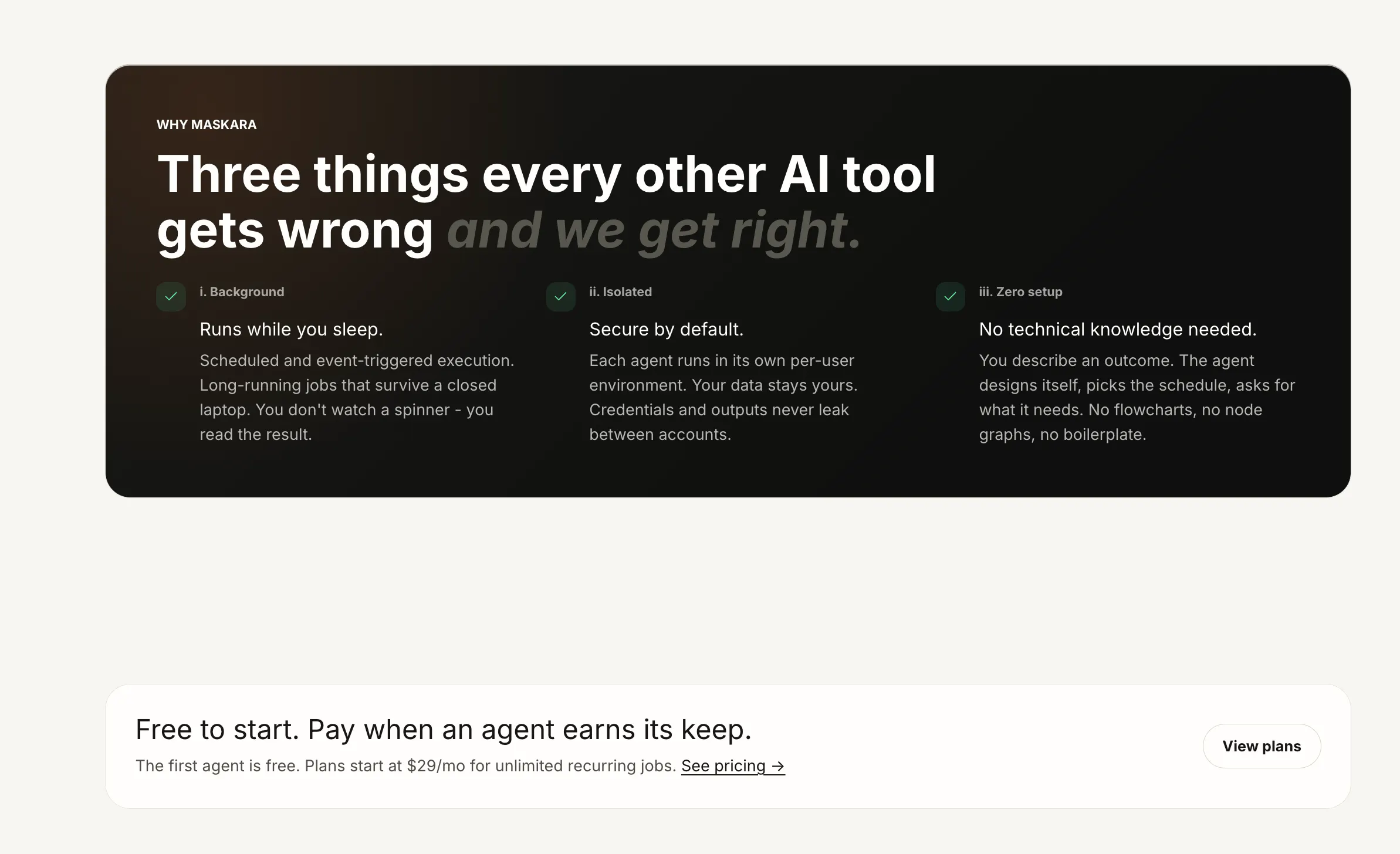This screenshot has width=1400, height=854.
Task: Open the View plans button
Action: pyautogui.click(x=1262, y=746)
